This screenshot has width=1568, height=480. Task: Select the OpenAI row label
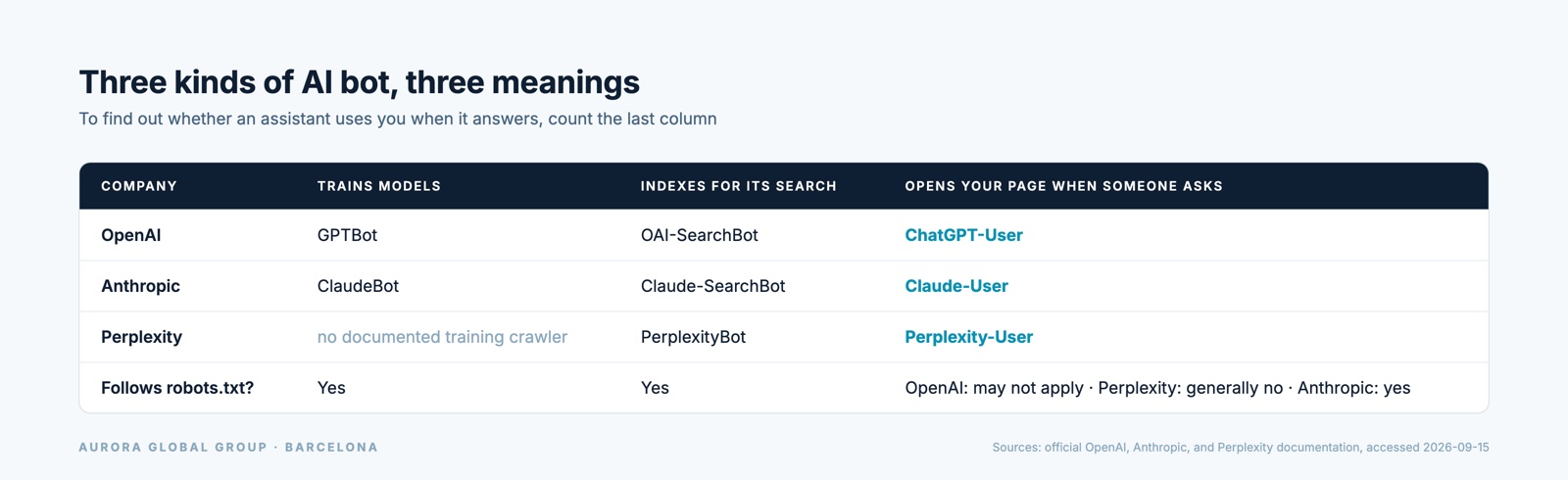click(131, 235)
